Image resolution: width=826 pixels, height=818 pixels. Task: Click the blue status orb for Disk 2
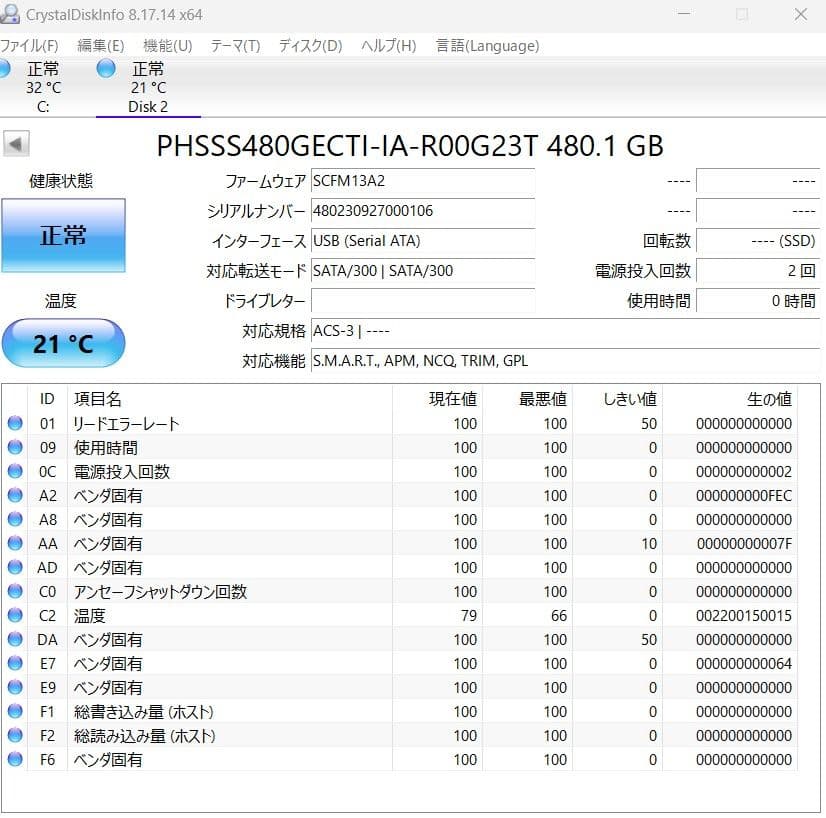(x=106, y=68)
